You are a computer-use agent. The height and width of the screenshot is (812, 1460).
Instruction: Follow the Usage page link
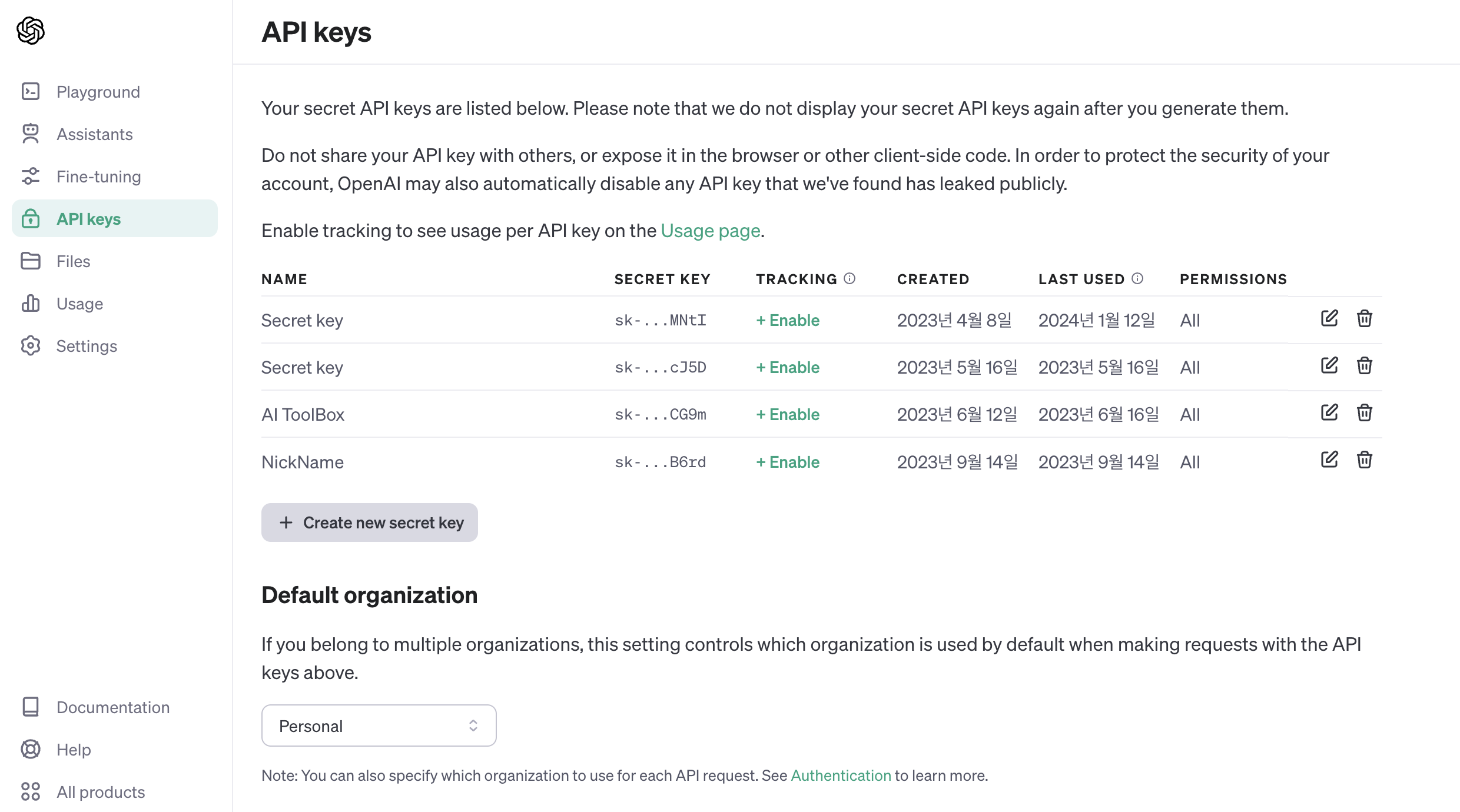pos(711,231)
